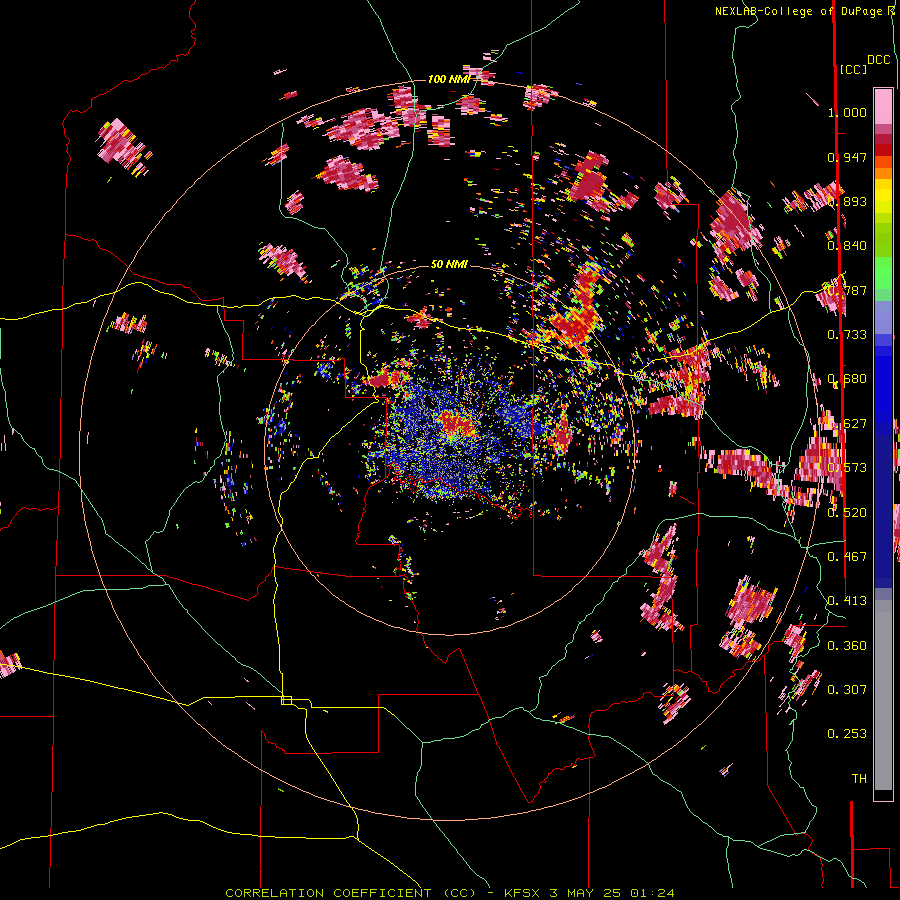Click the small yellow square highway marker
The image size is (900, 900).
coord(286,700)
